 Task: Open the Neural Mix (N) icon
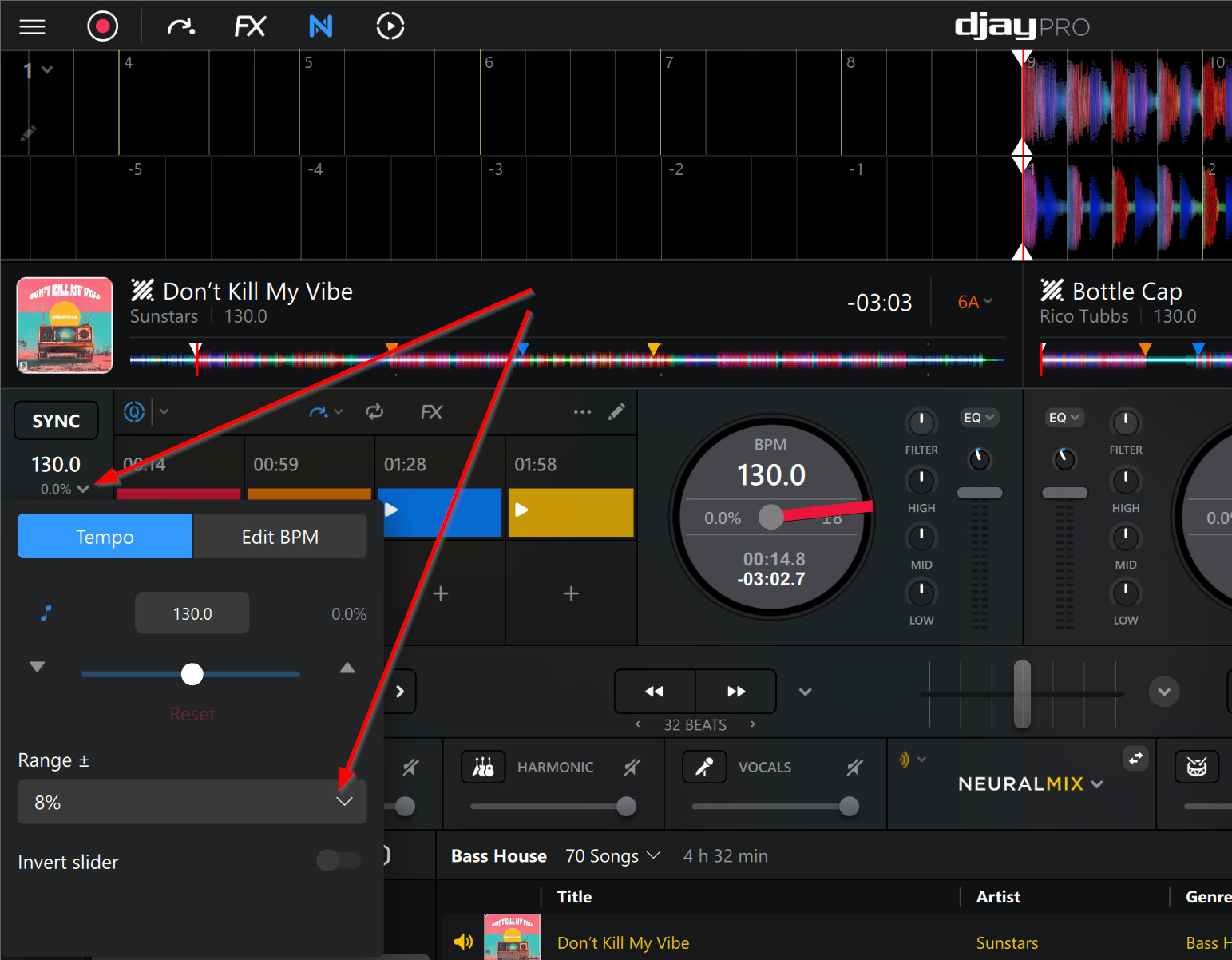[x=320, y=26]
